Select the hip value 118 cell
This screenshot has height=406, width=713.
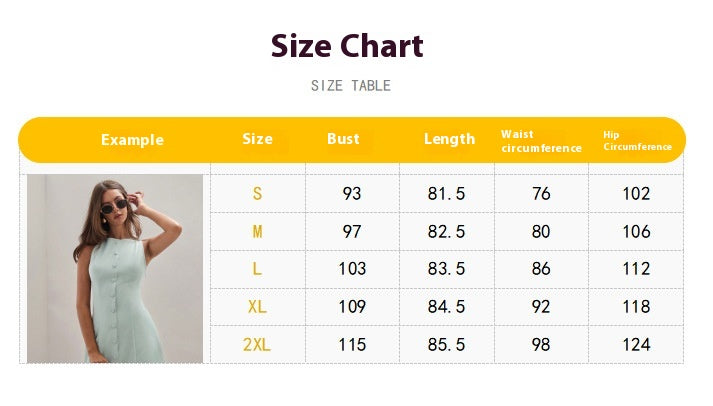coord(636,307)
